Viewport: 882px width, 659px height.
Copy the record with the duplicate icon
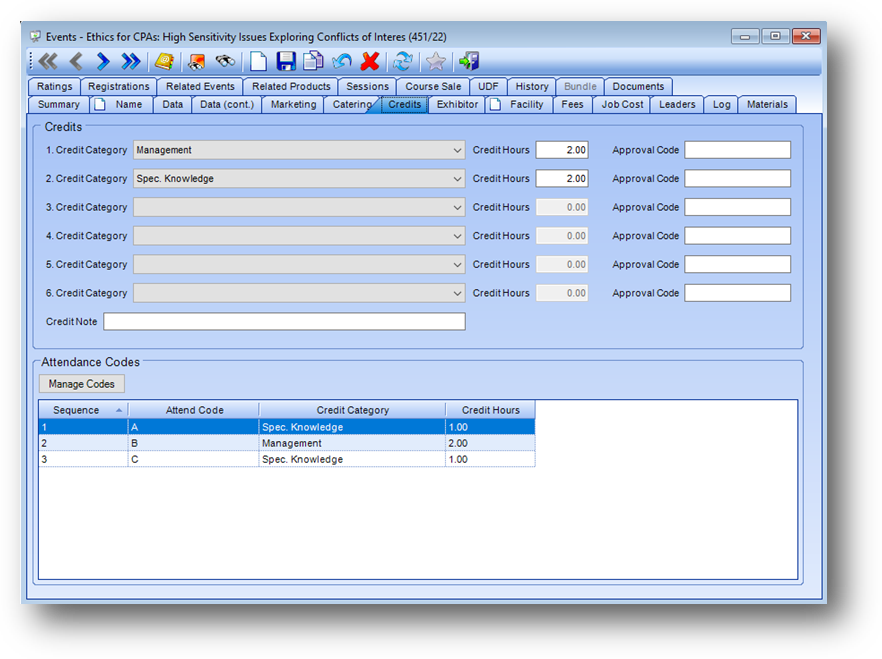313,61
